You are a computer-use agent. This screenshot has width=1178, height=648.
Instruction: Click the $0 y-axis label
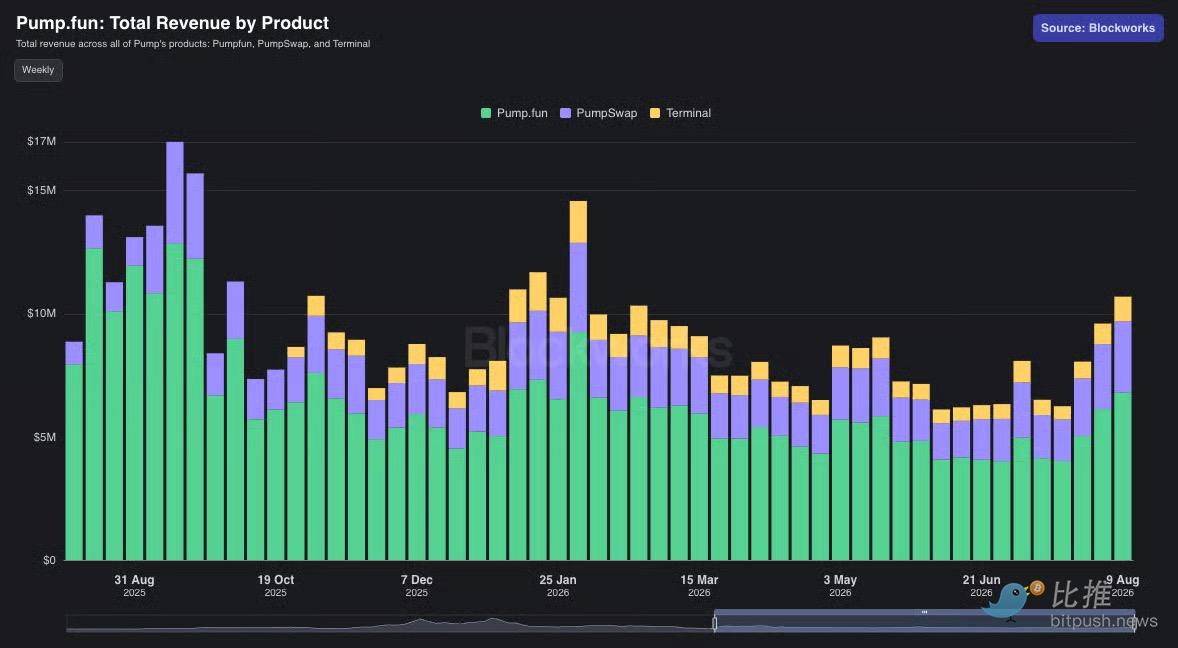(x=49, y=560)
